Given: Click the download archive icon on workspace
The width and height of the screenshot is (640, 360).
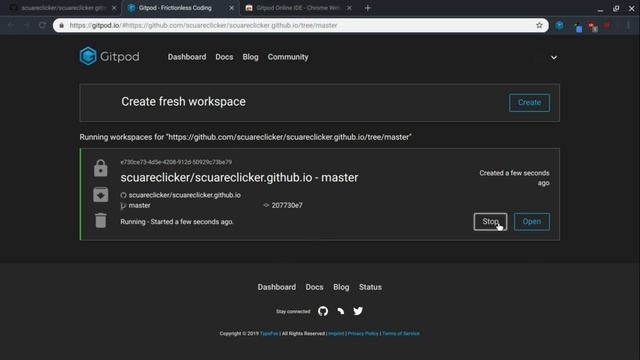Looking at the screenshot, I should point(100,195).
